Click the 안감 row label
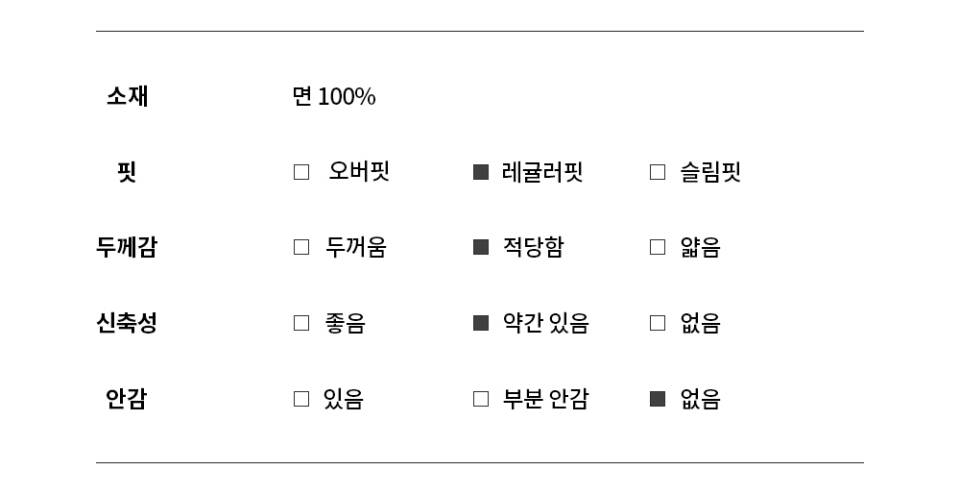Screen dimensions: 960x495 (127, 399)
